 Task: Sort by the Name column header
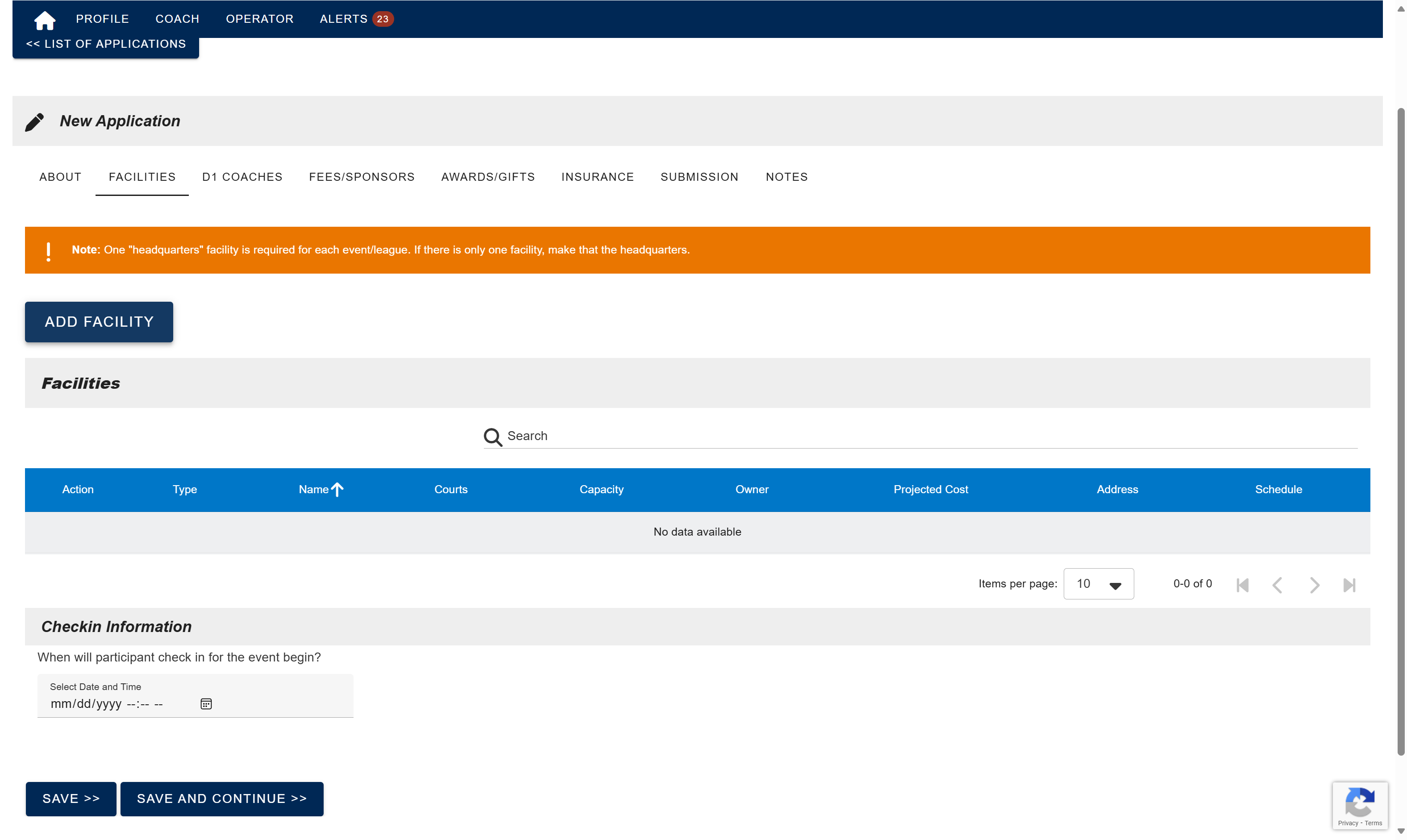(313, 489)
